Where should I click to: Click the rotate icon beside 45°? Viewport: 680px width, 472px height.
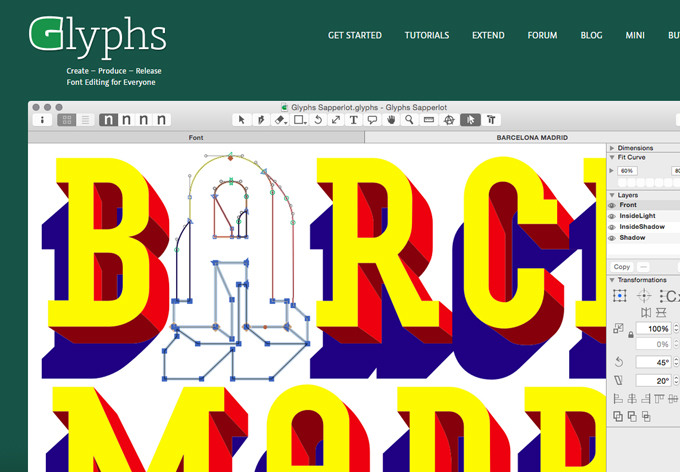tap(619, 362)
